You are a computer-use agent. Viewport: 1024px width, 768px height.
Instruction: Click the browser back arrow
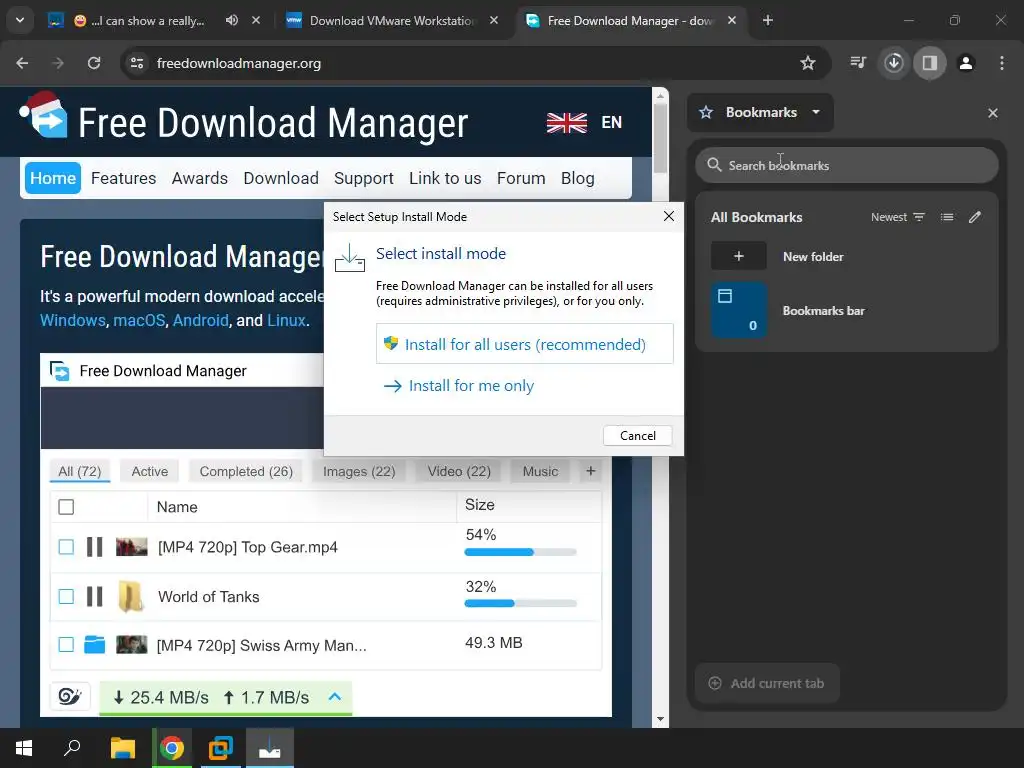tap(22, 63)
